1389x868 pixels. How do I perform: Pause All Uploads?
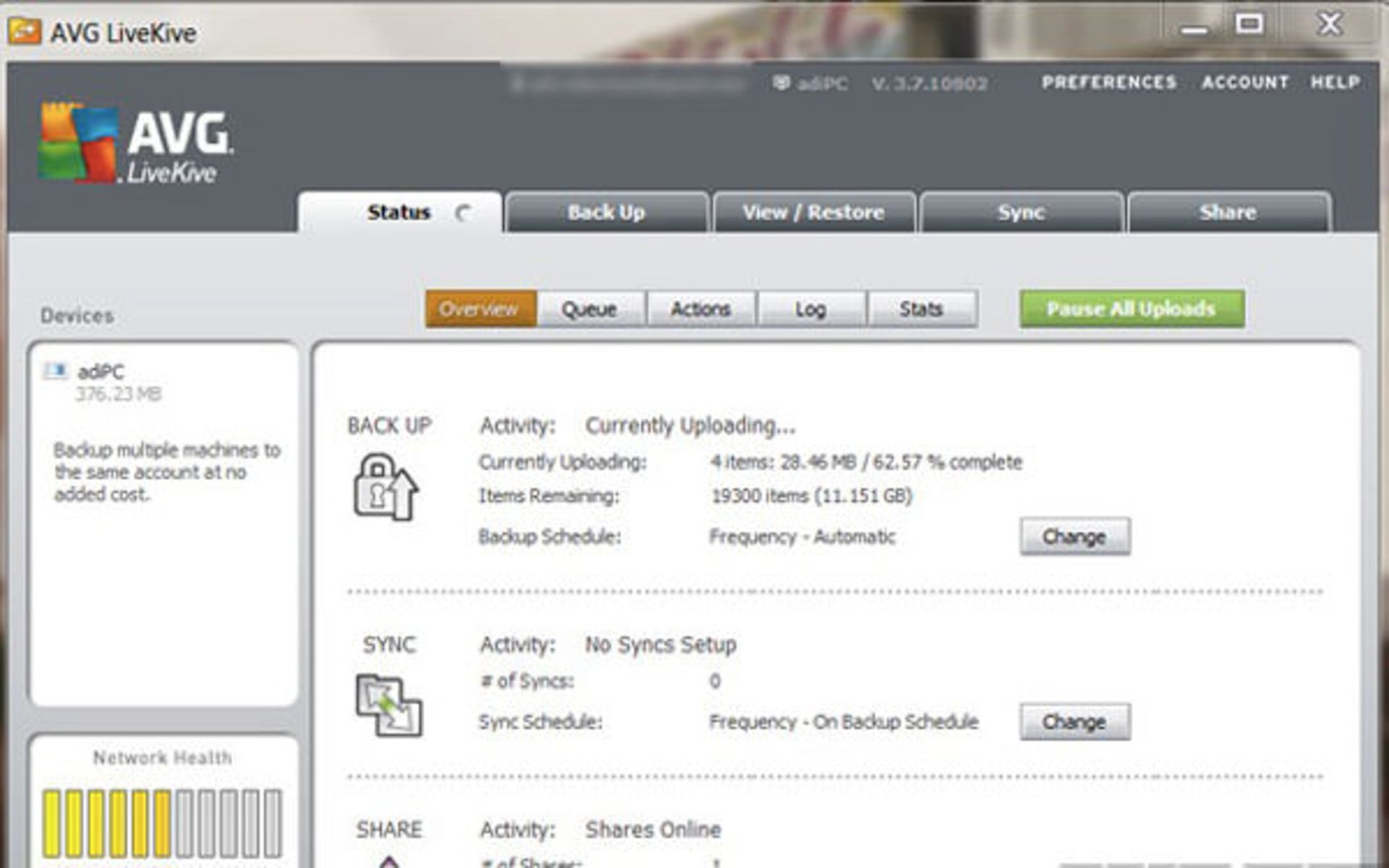[x=1132, y=309]
